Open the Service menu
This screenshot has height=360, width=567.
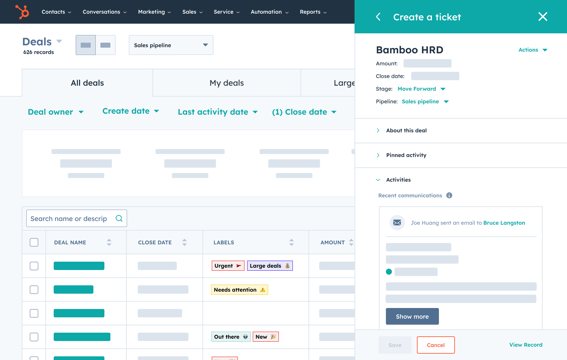[226, 12]
